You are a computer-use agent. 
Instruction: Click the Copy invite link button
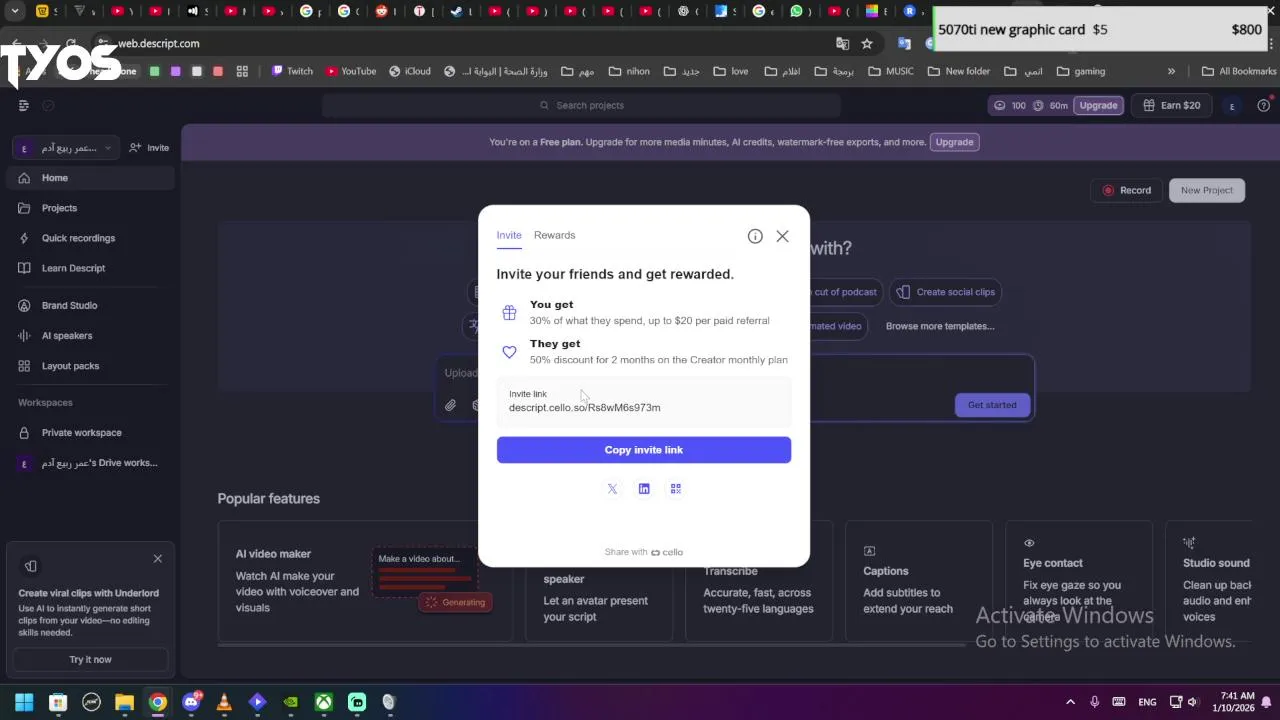pos(644,450)
